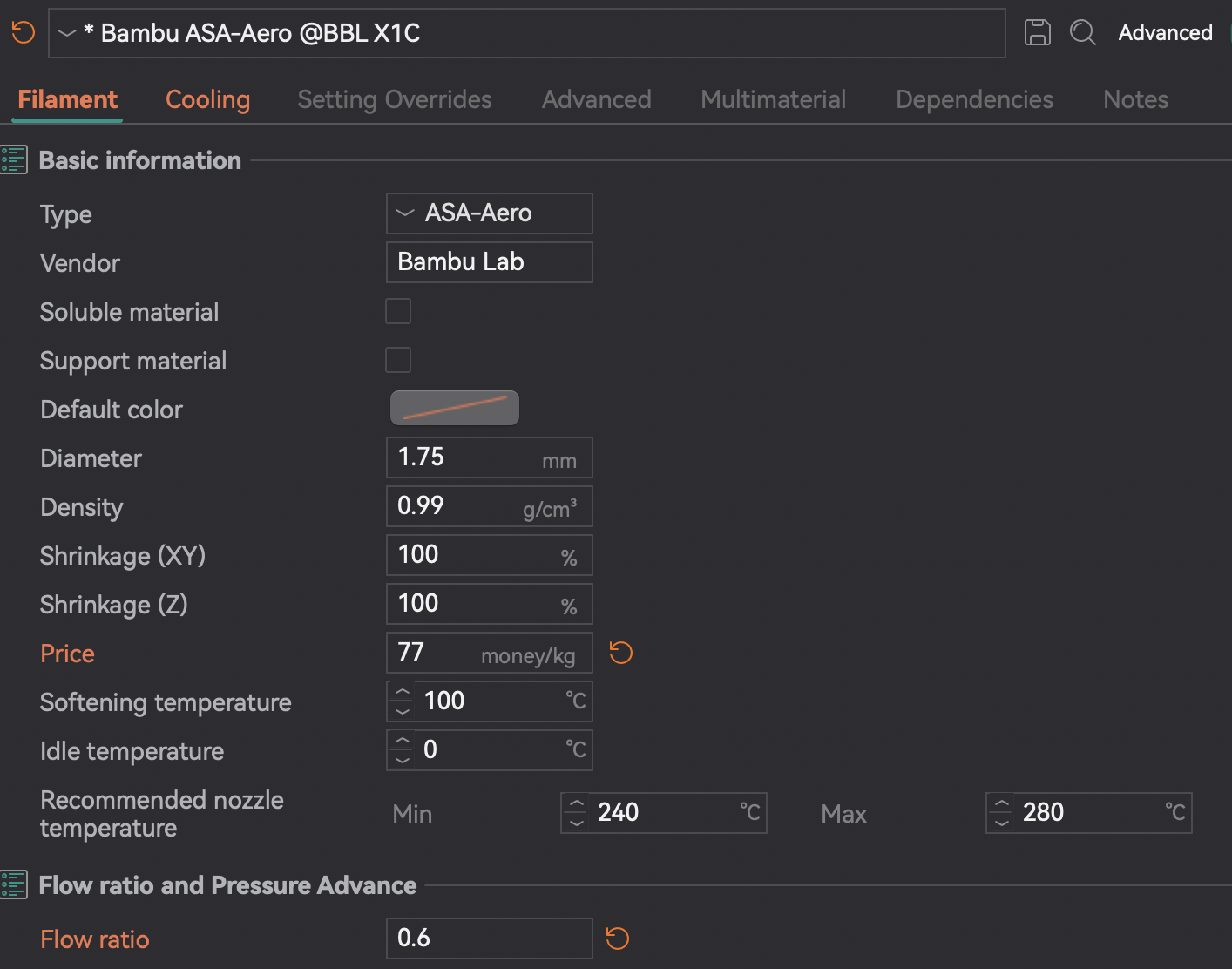Screen dimensions: 1232x969
Task: Click the Price 77 field
Action: [x=490, y=653]
